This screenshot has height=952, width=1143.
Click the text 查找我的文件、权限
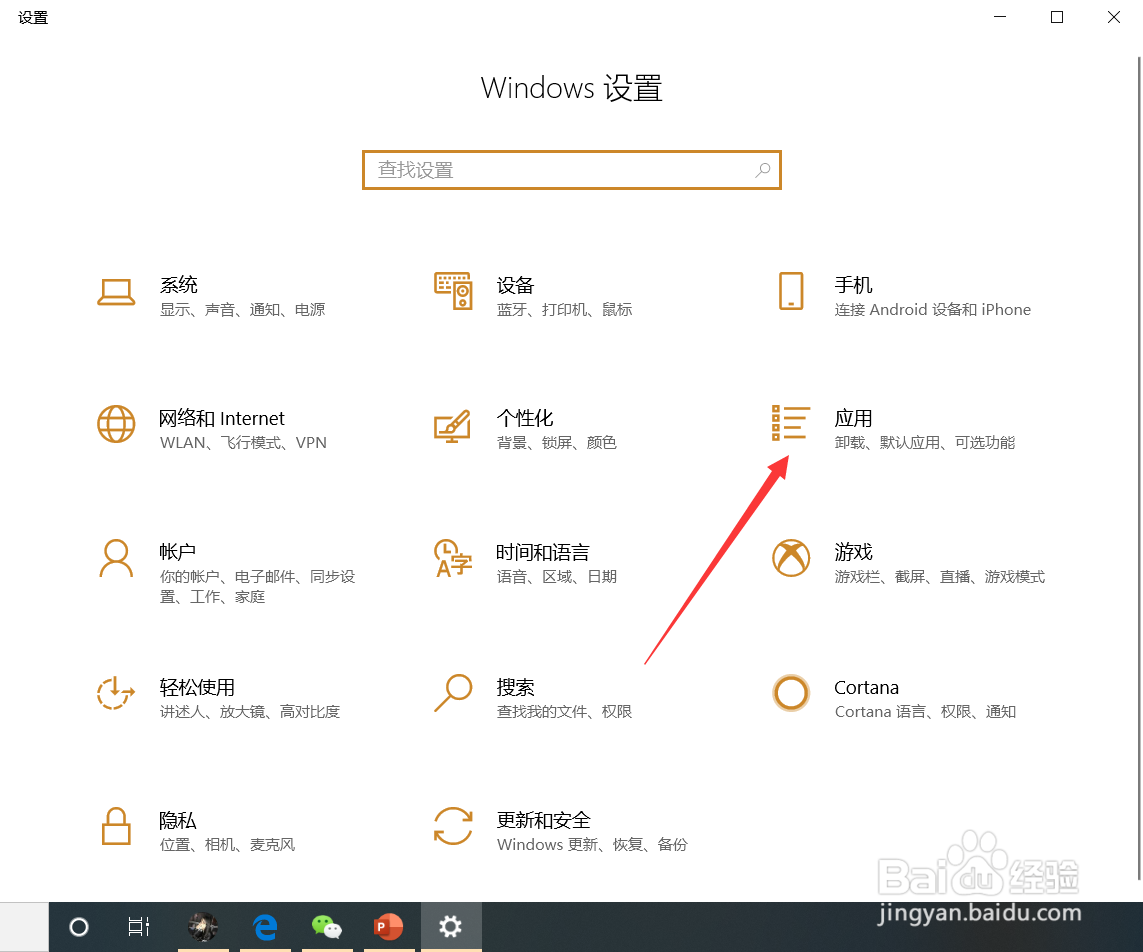[x=564, y=711]
